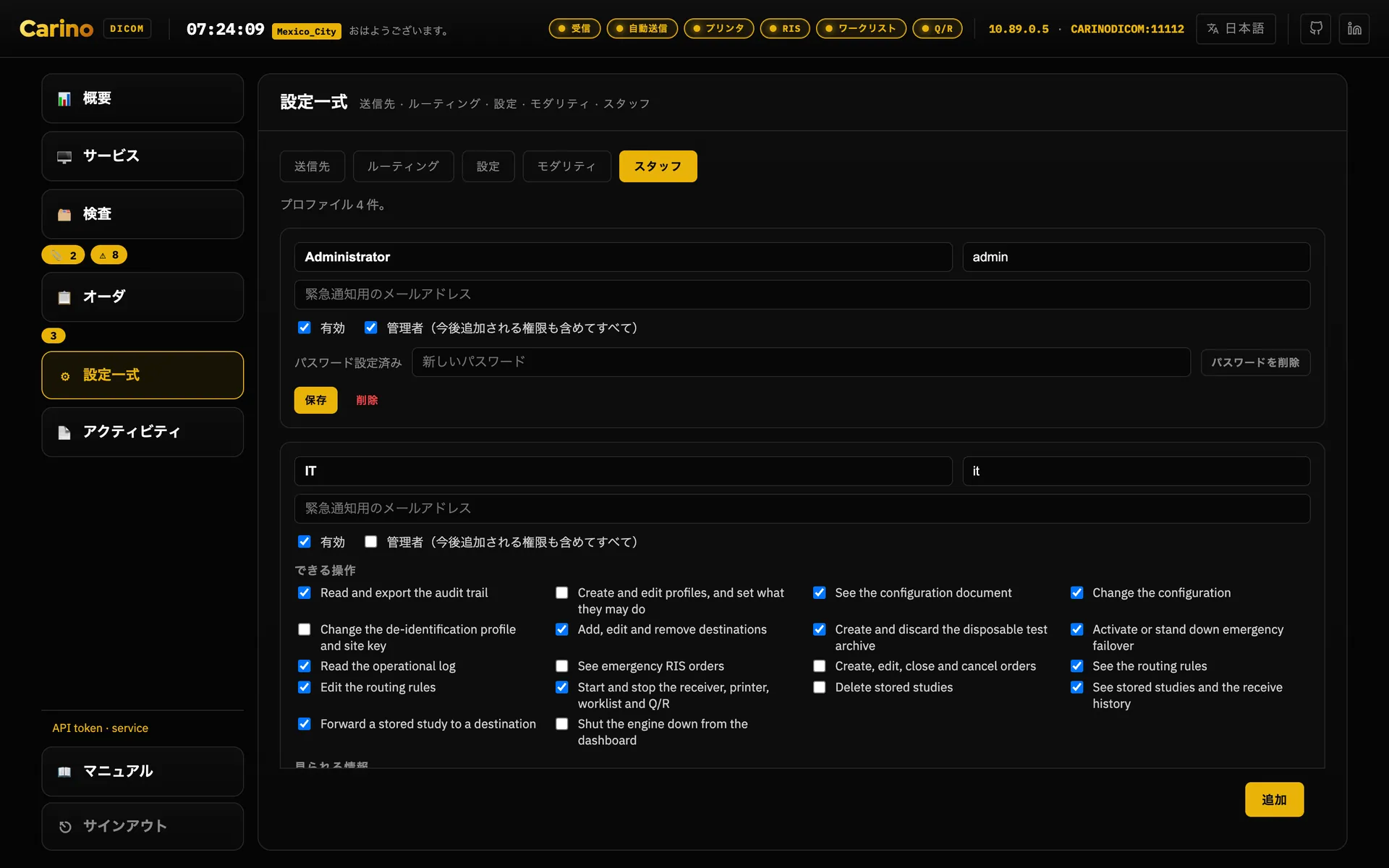Check Change the de-identification profile
The image size is (1389, 868).
pyautogui.click(x=305, y=629)
